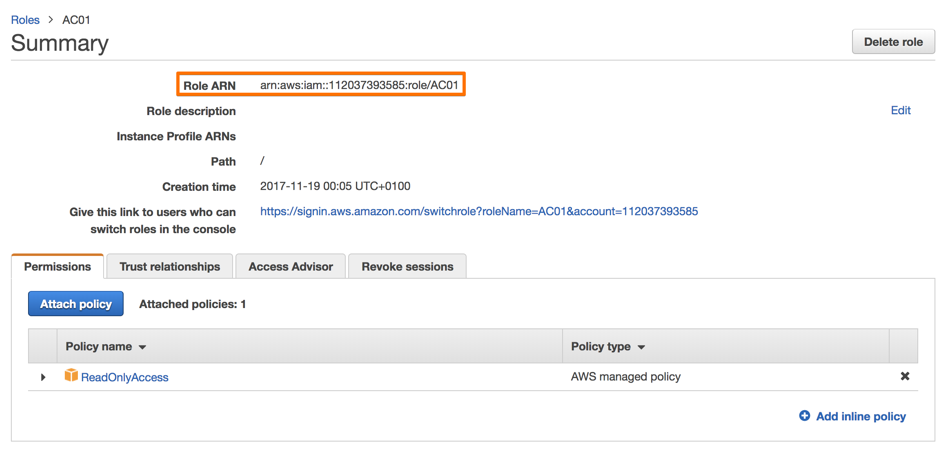Open the Access Advisor tab
Screen dimensions: 943x450
tap(290, 267)
